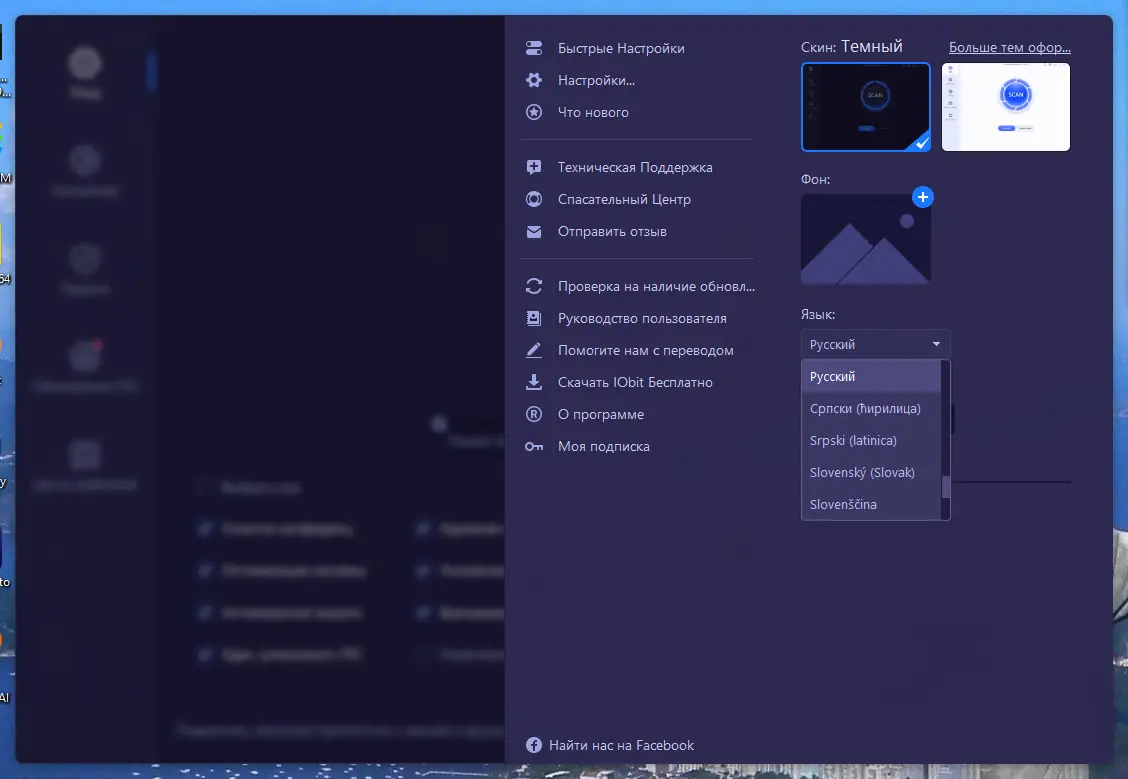Click the pencil icon for Помогите нам с переводом
This screenshot has width=1128, height=779.
533,350
